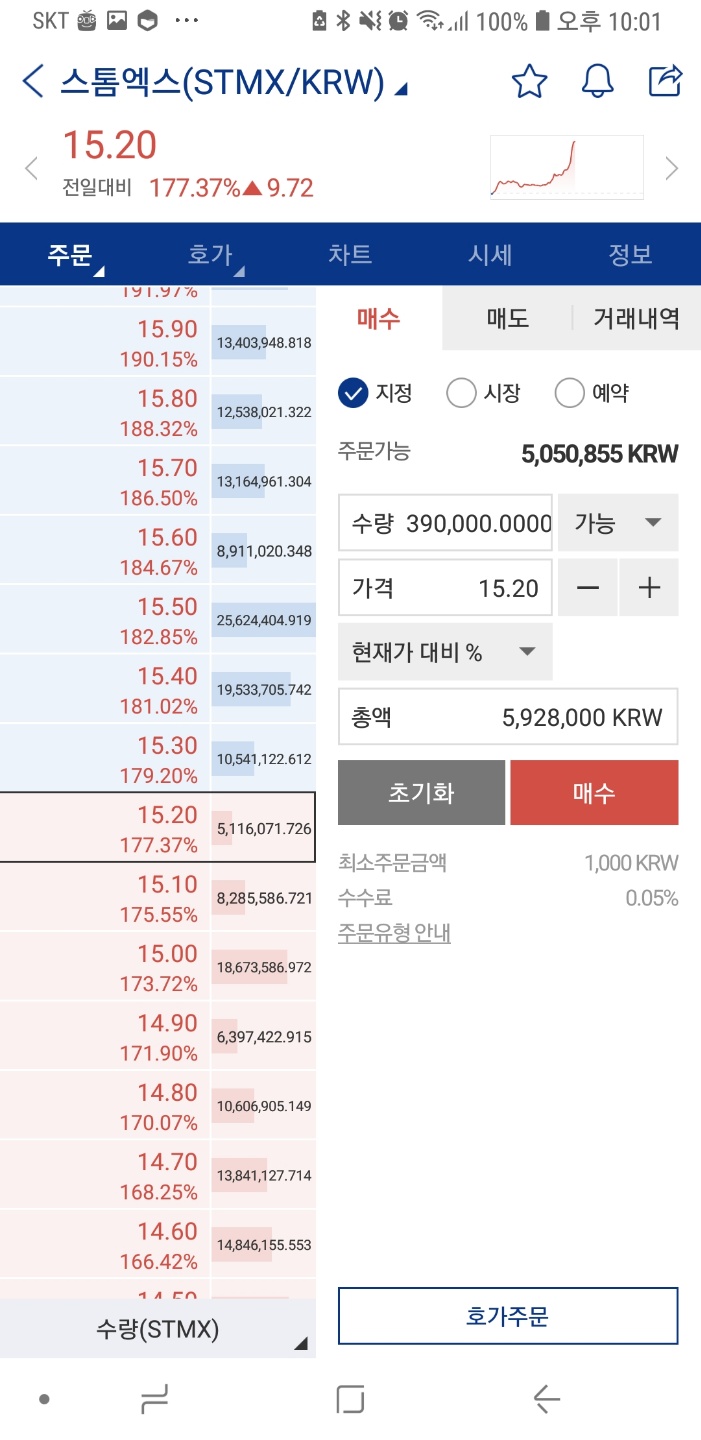The image size is (701, 1440).
Task: Tap the 수량 quantity input field
Action: tap(445, 523)
